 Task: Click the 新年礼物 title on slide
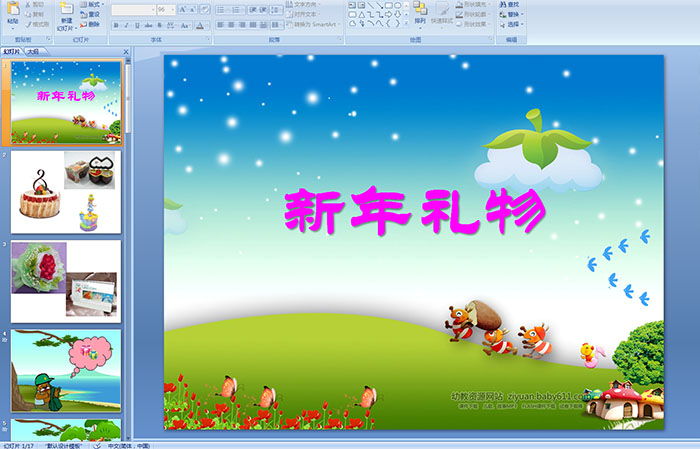tap(415, 210)
